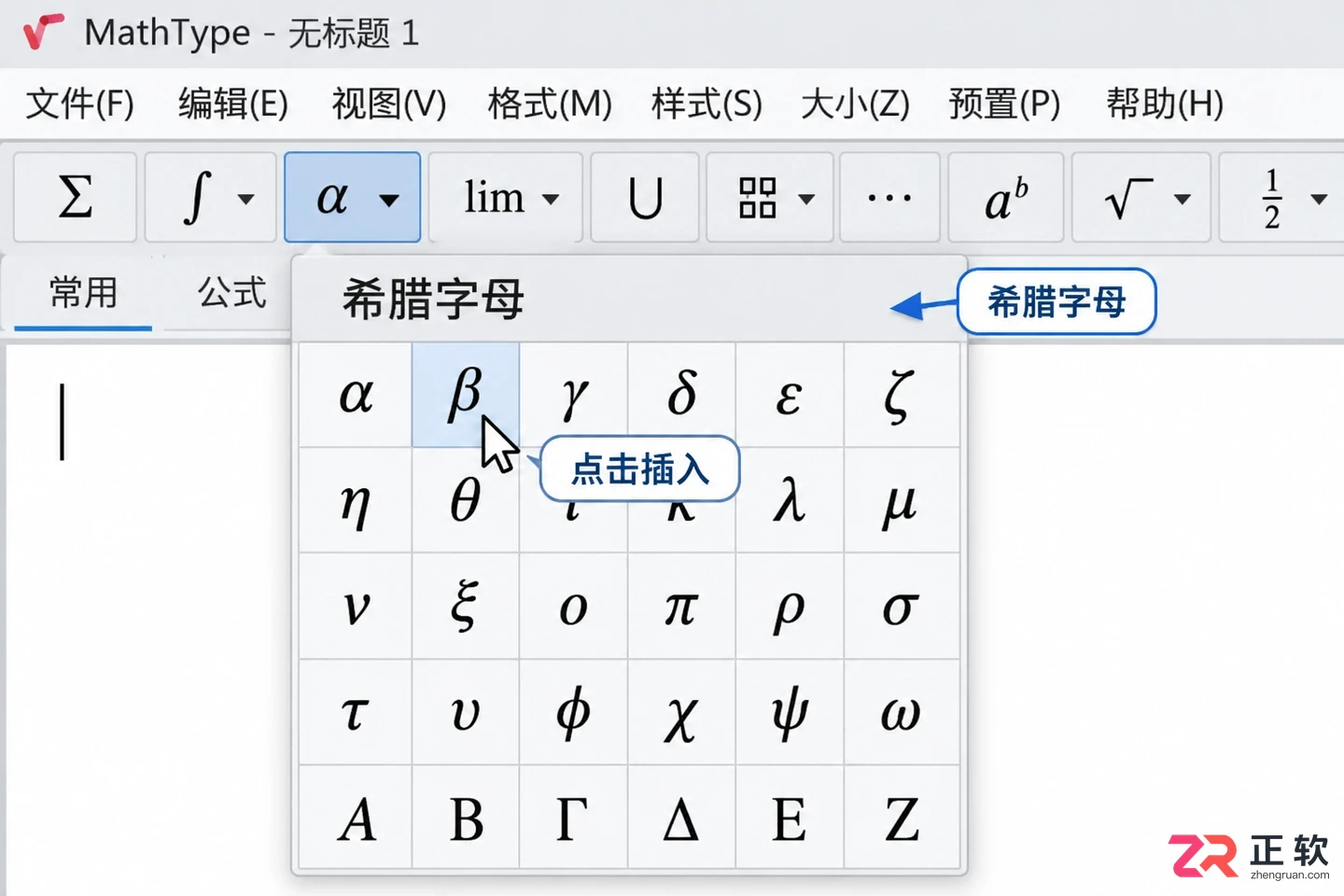1344x896 pixels.
Task: Click the Sigma summation toolbar button
Action: click(76, 197)
